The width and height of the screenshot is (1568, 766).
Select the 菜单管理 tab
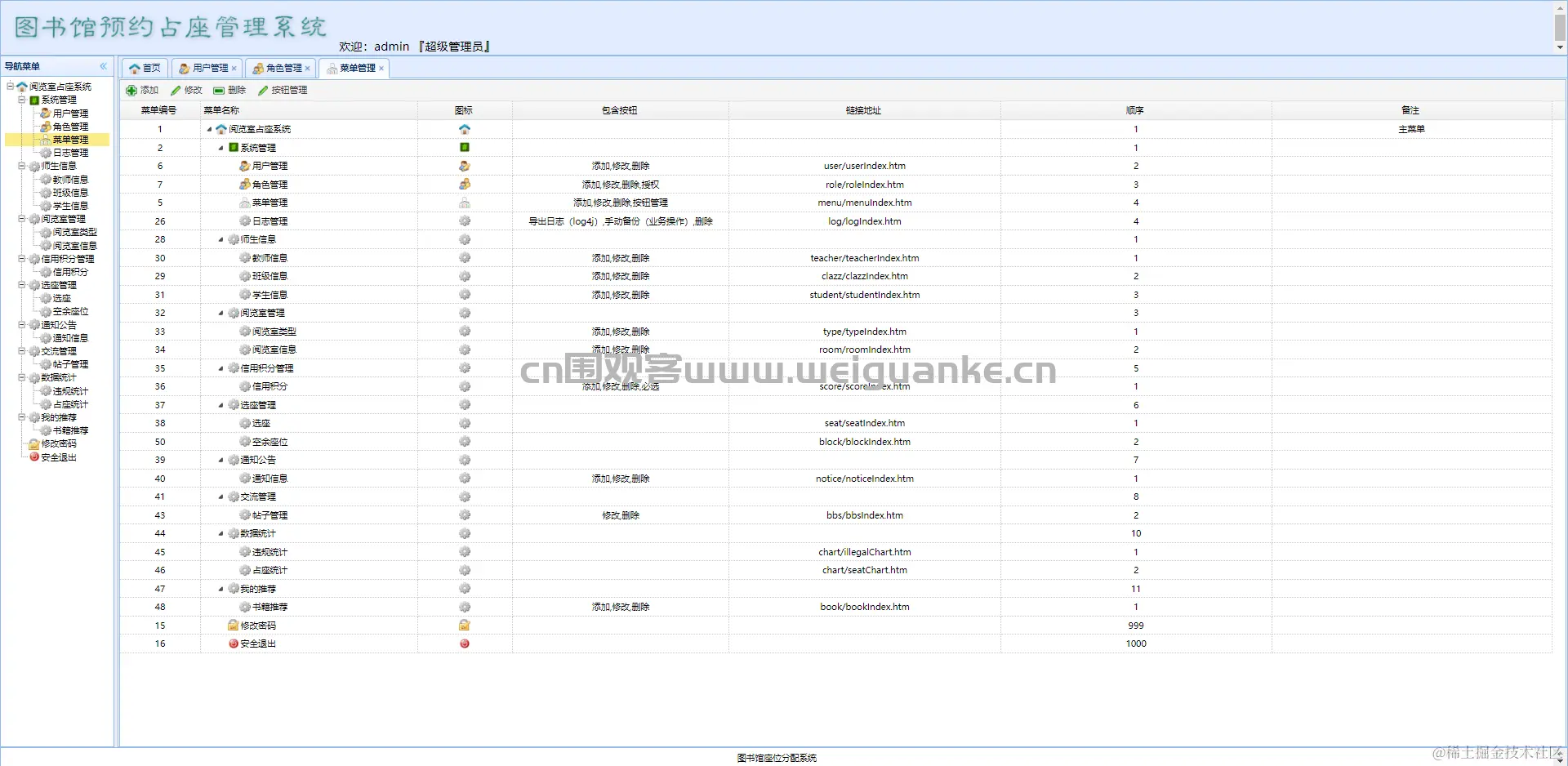click(352, 69)
